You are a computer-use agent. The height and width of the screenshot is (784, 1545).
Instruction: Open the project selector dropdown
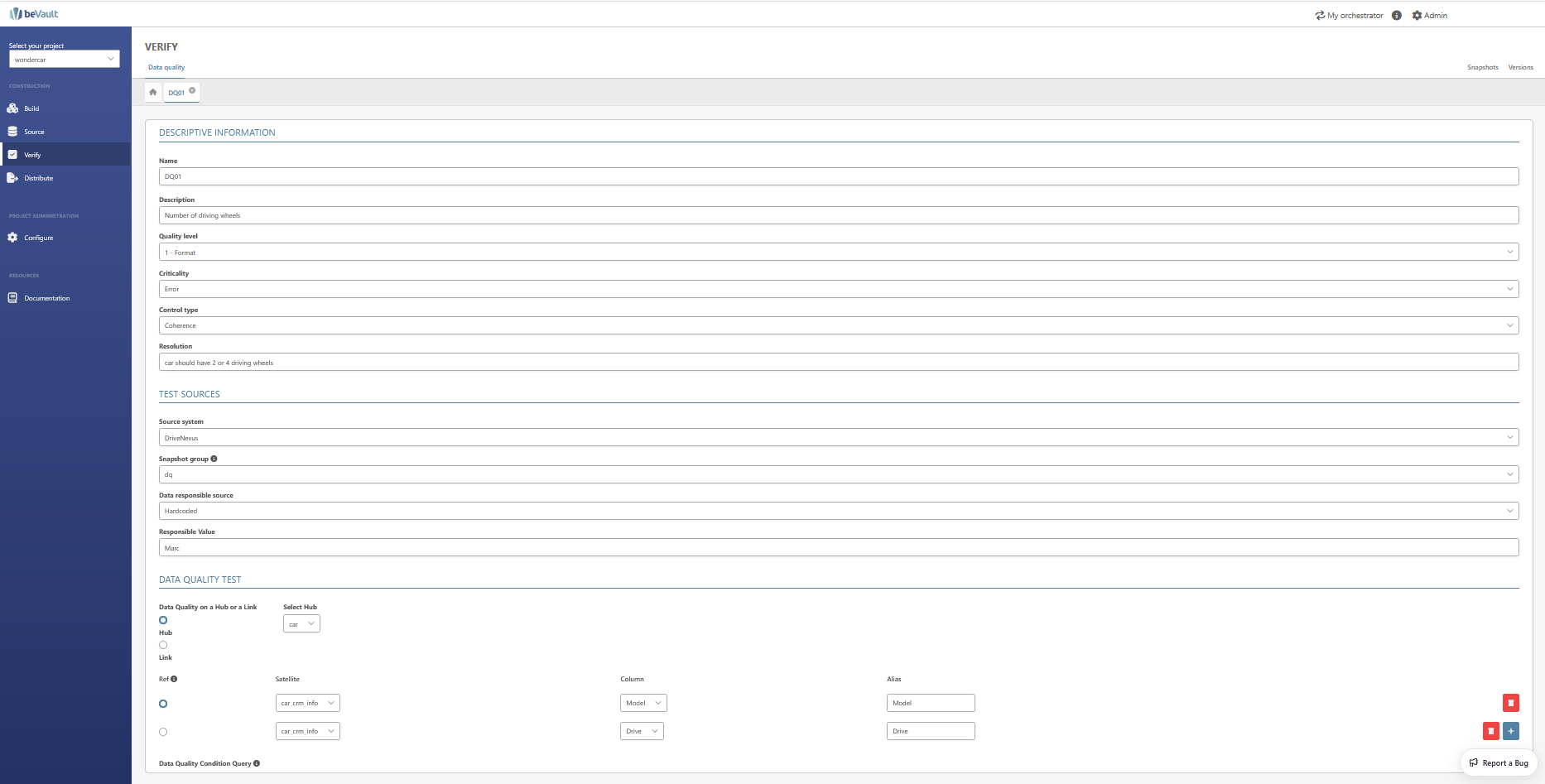click(65, 60)
